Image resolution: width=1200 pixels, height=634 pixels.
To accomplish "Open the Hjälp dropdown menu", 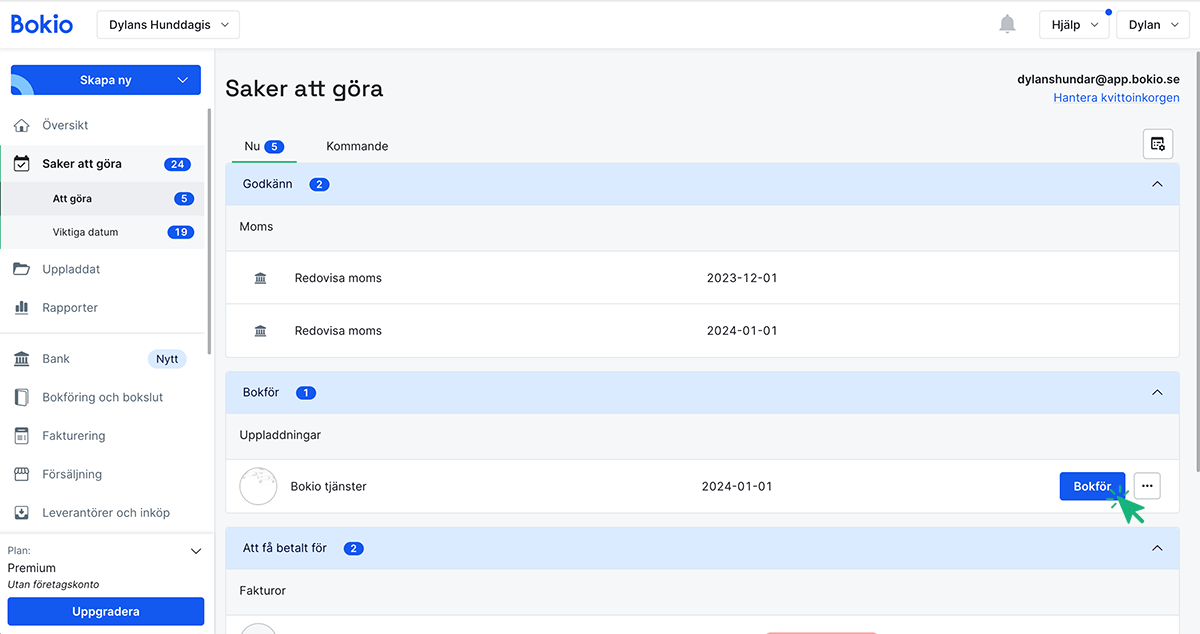I will (x=1074, y=25).
